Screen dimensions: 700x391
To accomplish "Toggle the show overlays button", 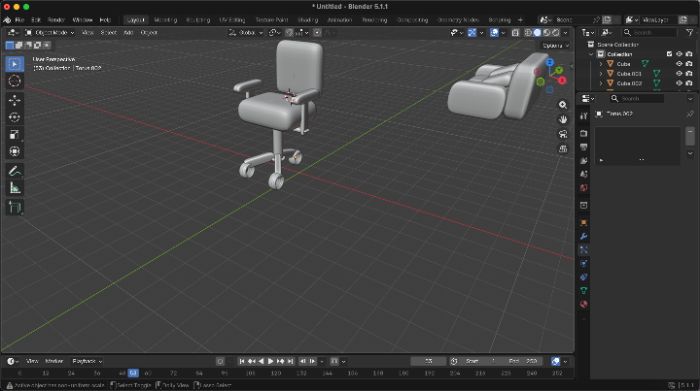I will (x=494, y=33).
